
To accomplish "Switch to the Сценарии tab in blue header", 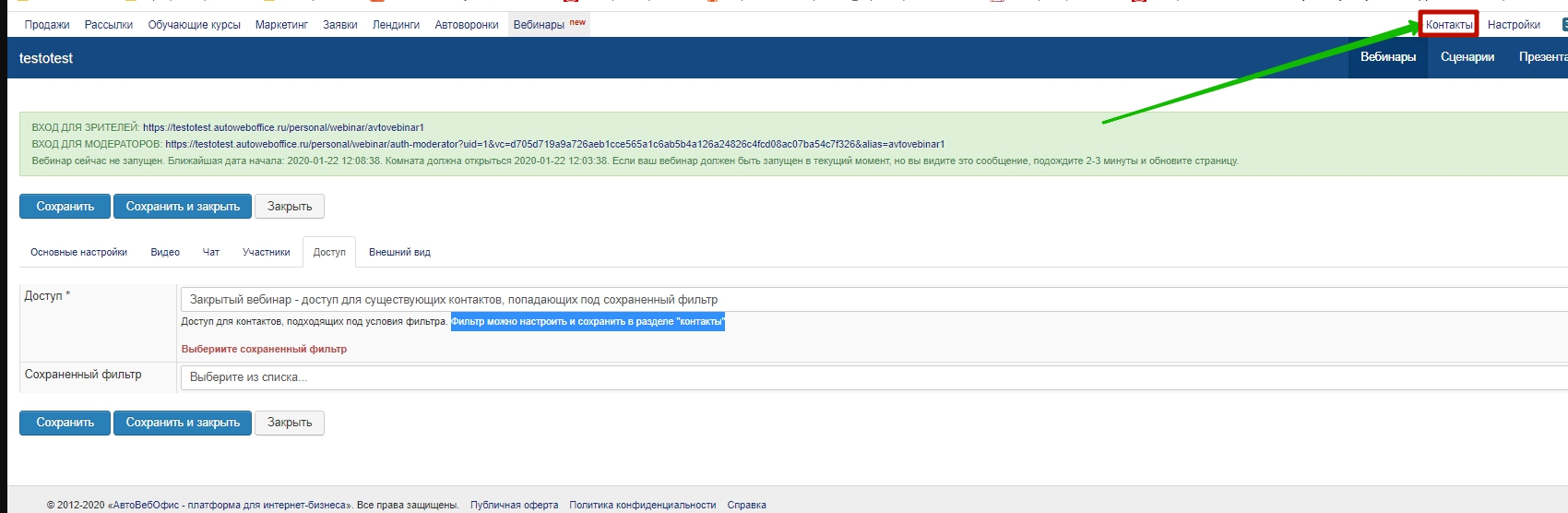I will [1467, 57].
